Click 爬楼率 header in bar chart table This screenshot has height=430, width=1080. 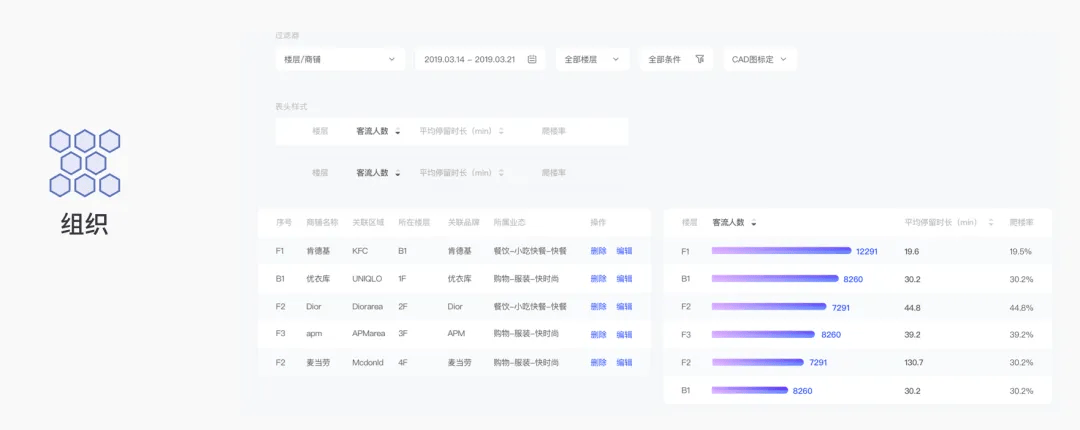tap(1021, 223)
